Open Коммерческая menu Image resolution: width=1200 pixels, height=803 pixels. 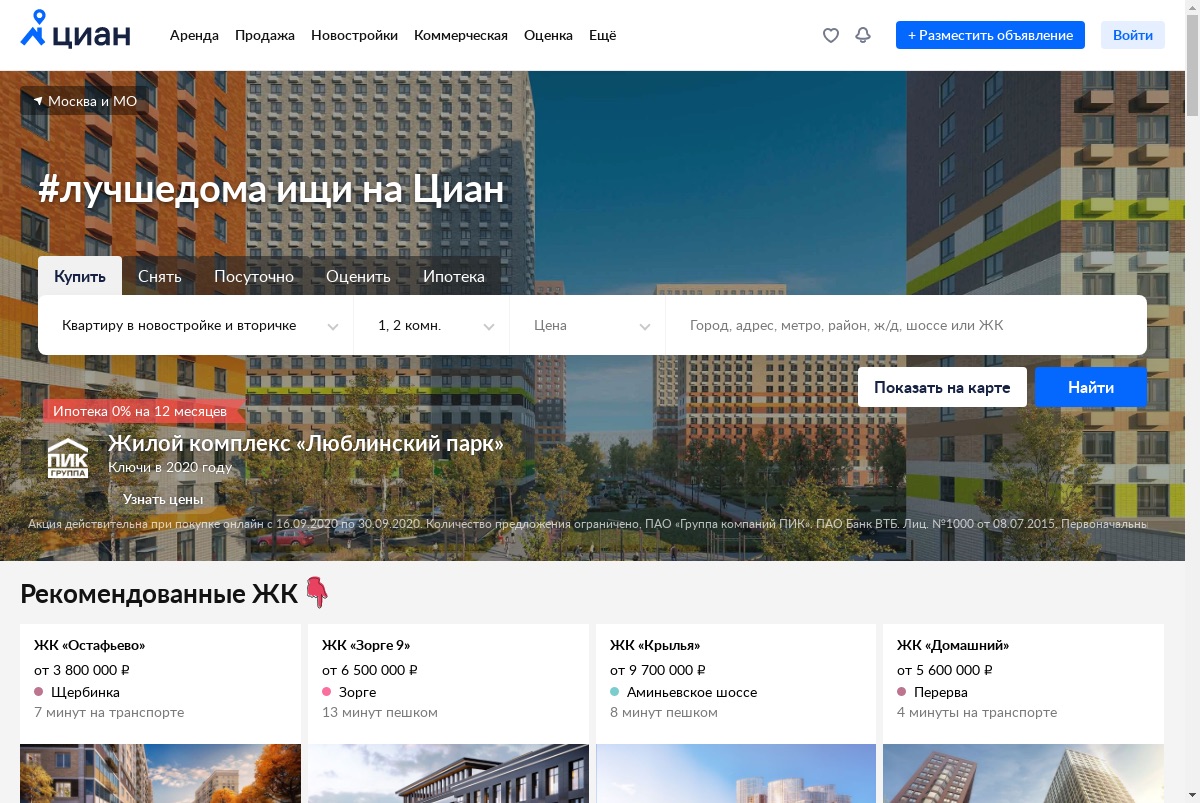tap(461, 35)
